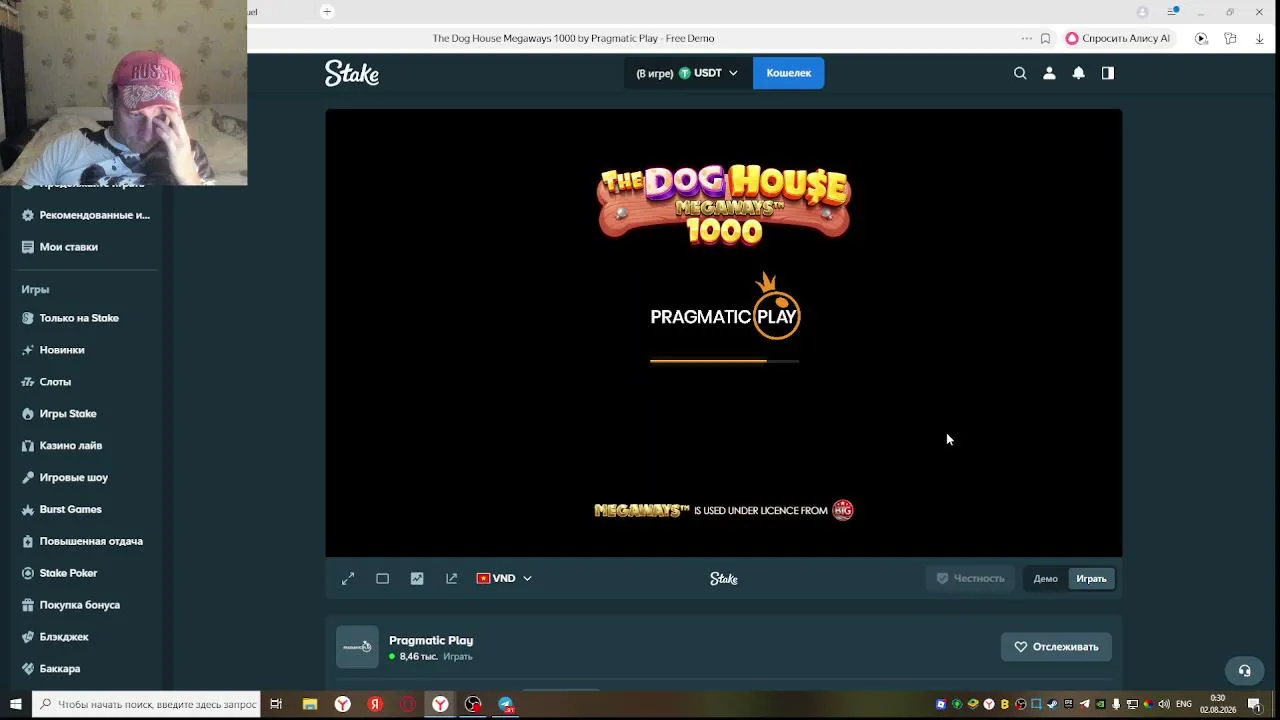Click the Играть link beside 8,46 тыс.
This screenshot has height=720, width=1280.
point(458,657)
